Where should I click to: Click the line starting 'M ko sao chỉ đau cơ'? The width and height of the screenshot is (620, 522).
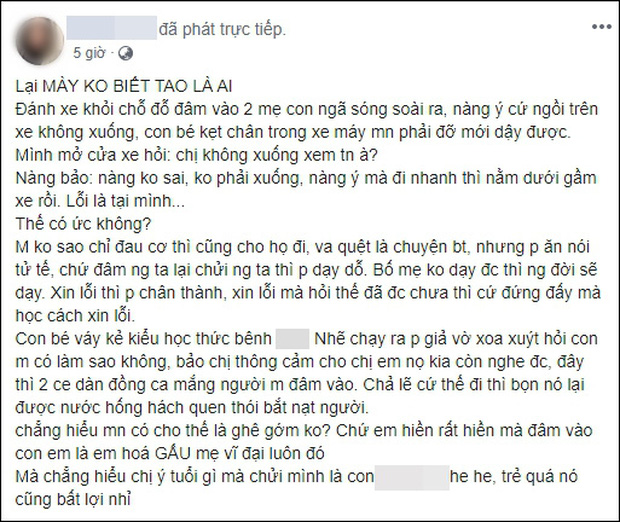302,247
